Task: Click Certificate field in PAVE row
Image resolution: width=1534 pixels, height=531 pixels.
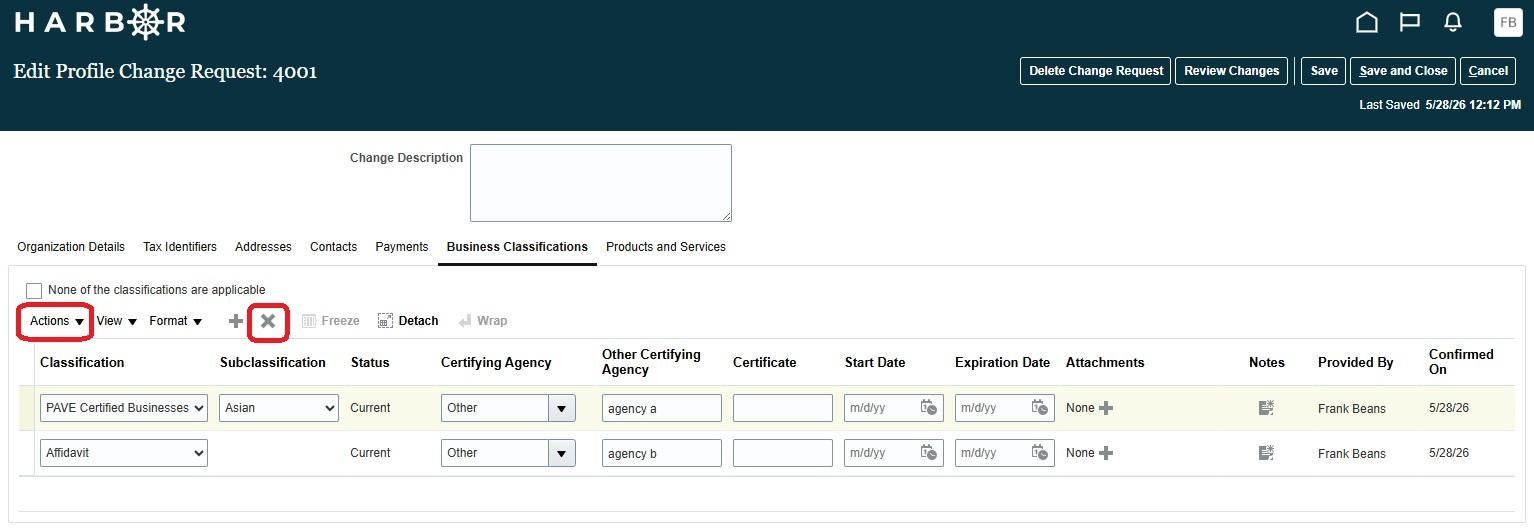Action: (x=782, y=408)
